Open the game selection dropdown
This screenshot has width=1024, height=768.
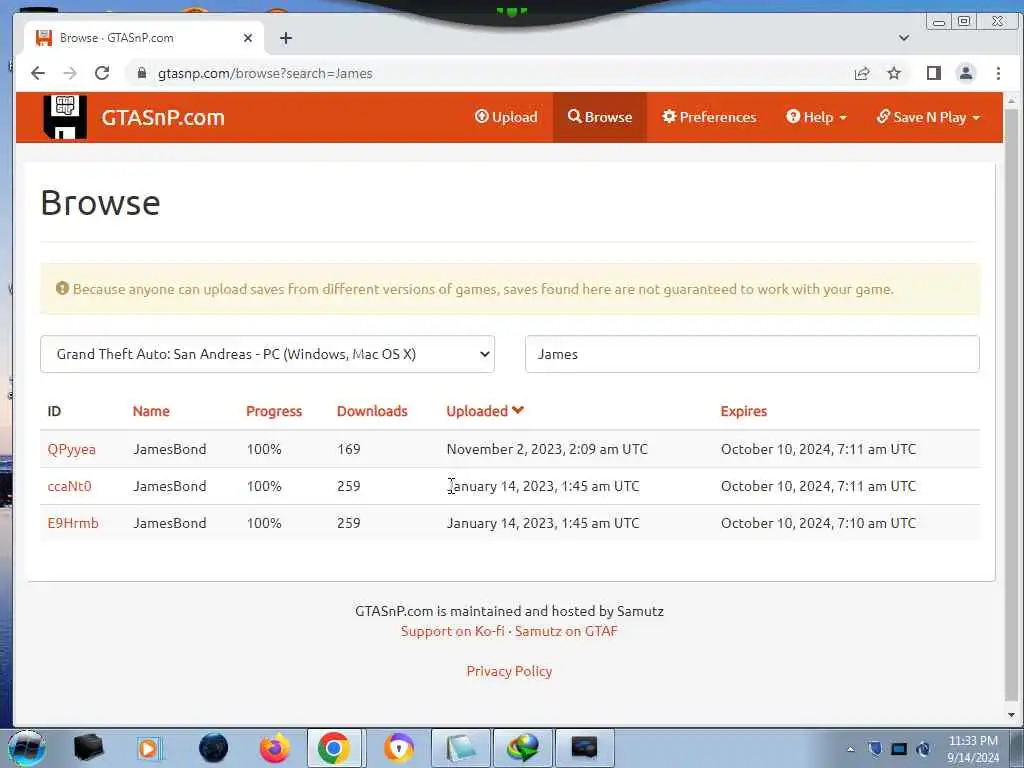(267, 354)
